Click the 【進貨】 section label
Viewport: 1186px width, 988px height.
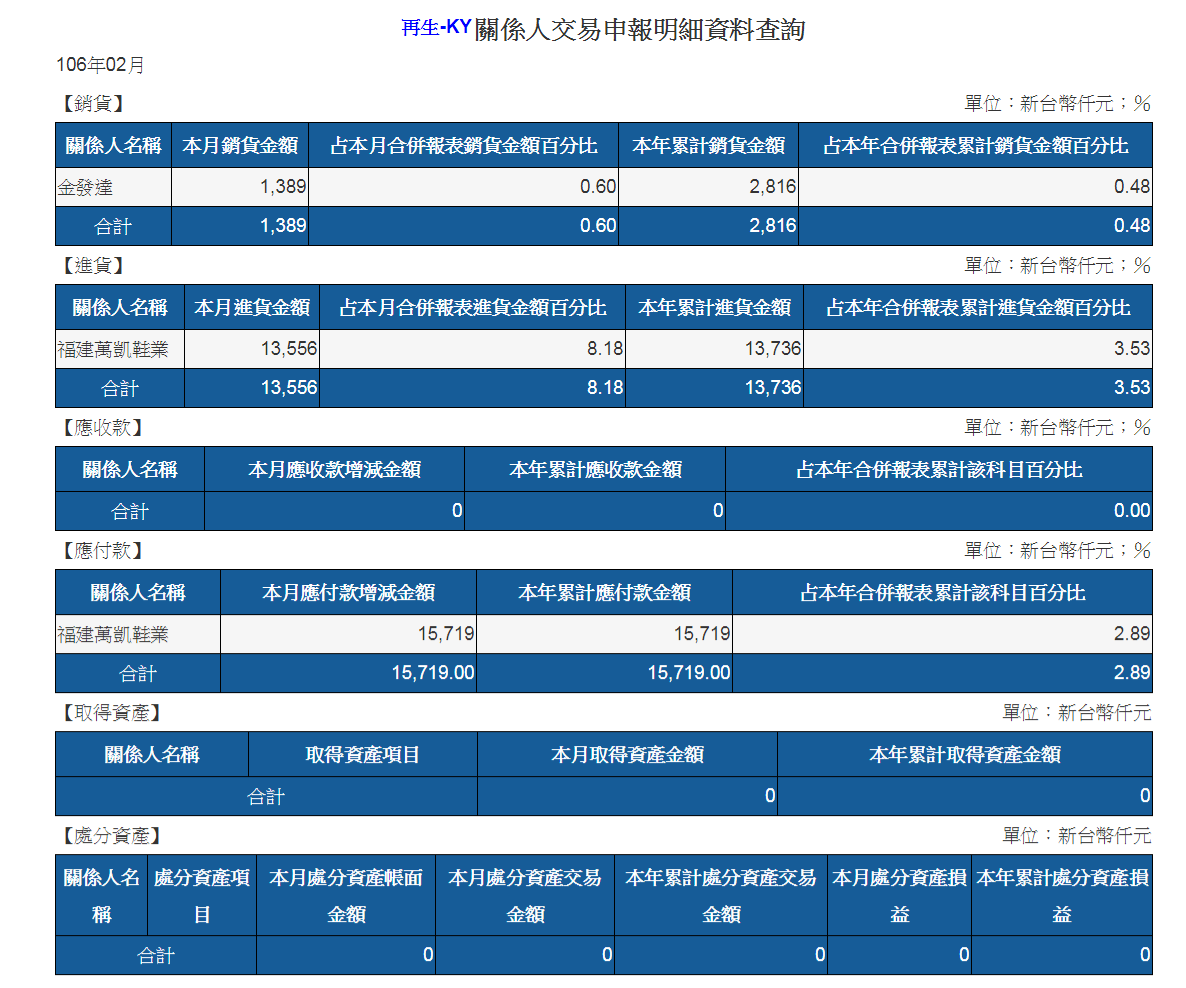[92, 266]
